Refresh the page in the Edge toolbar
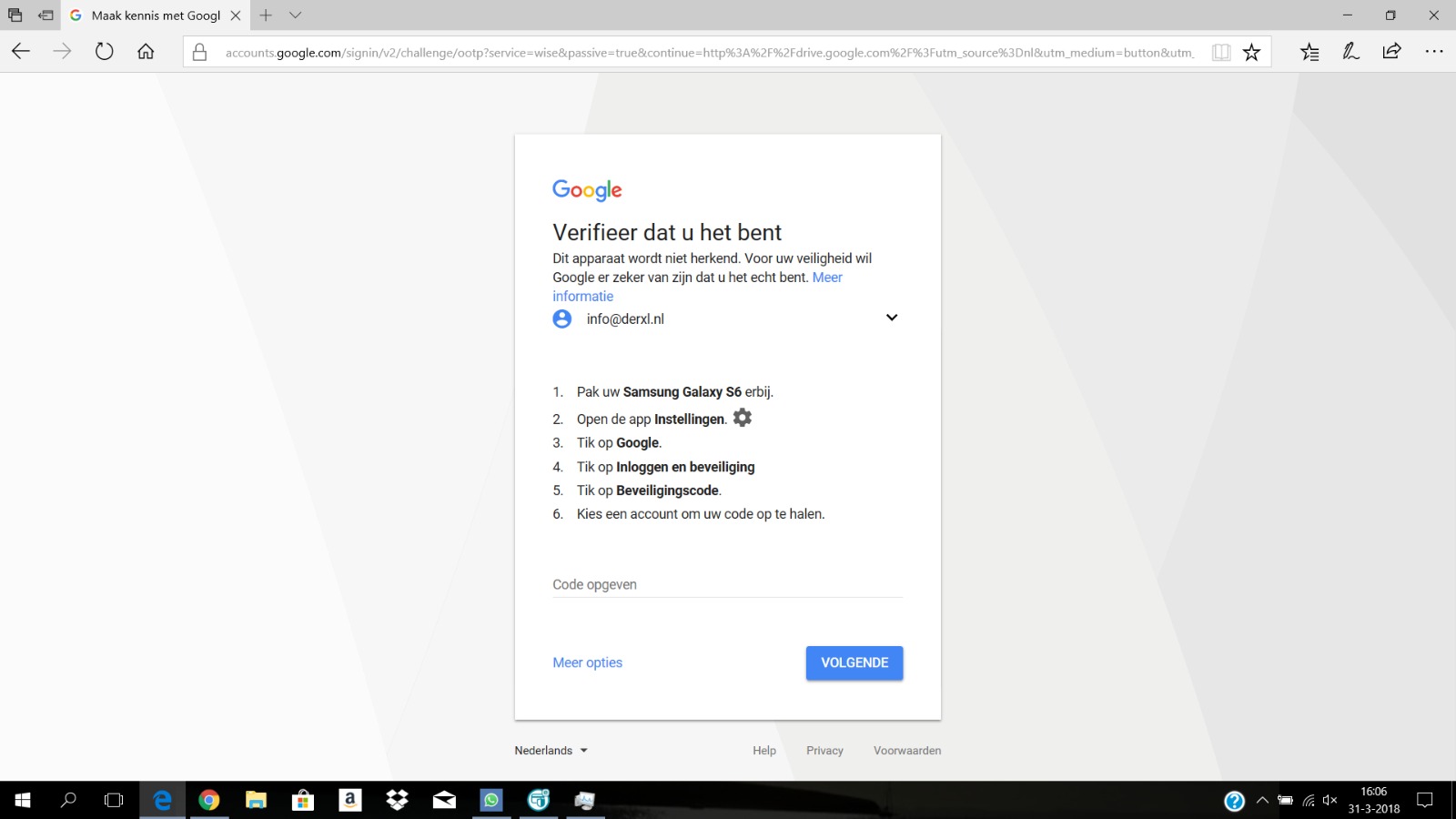 click(x=105, y=52)
